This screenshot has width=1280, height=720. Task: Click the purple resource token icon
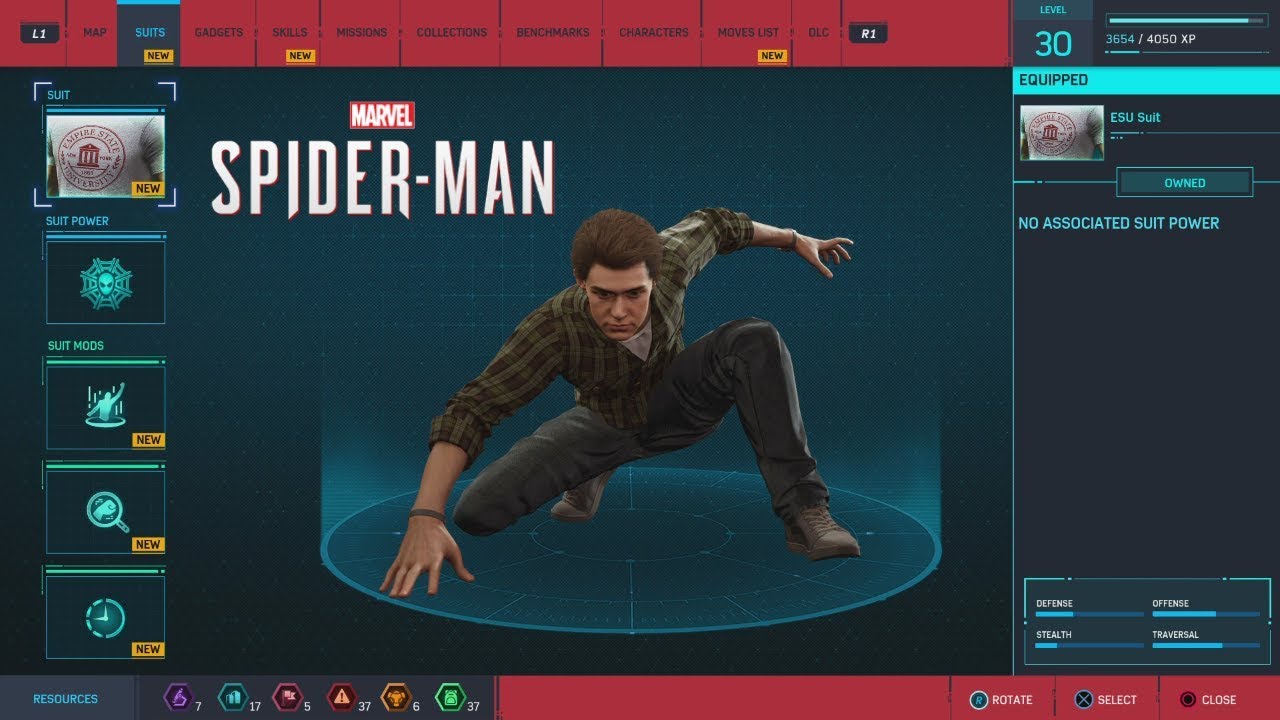click(x=178, y=697)
